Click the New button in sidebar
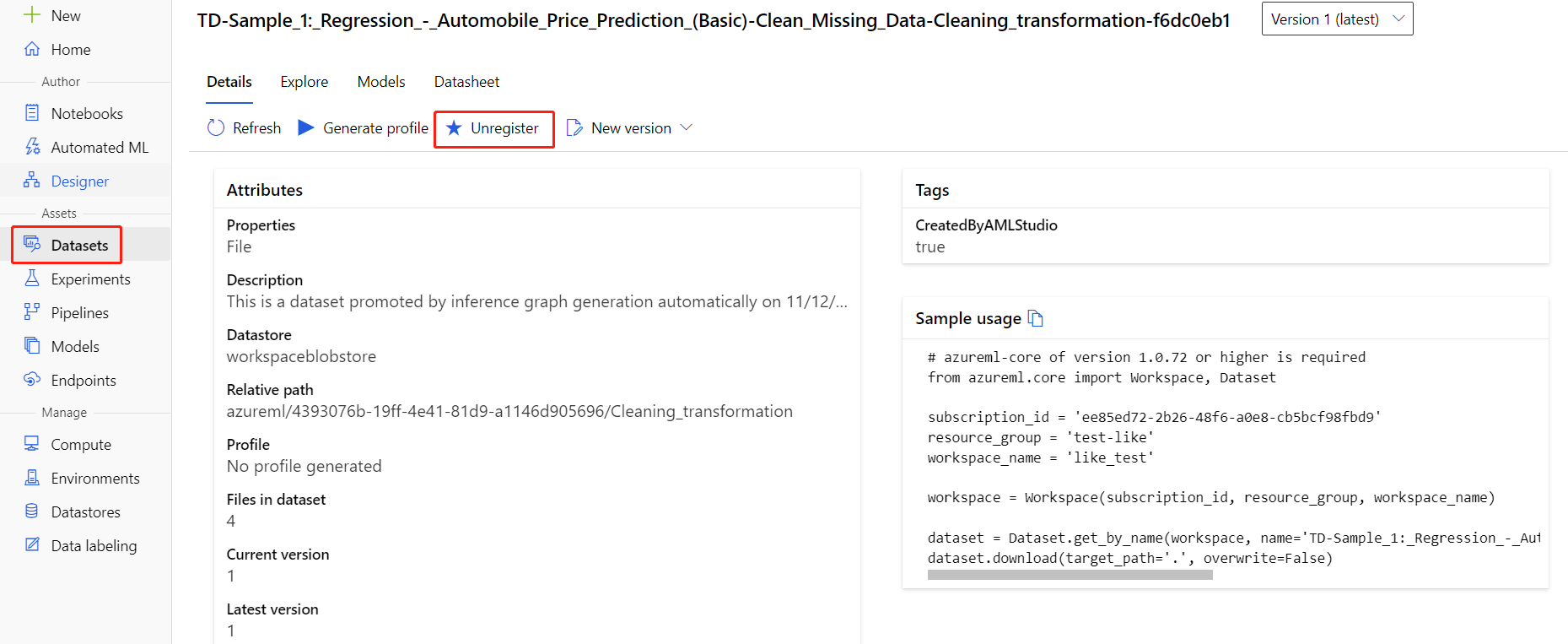Image resolution: width=1568 pixels, height=644 pixels. 52,16
